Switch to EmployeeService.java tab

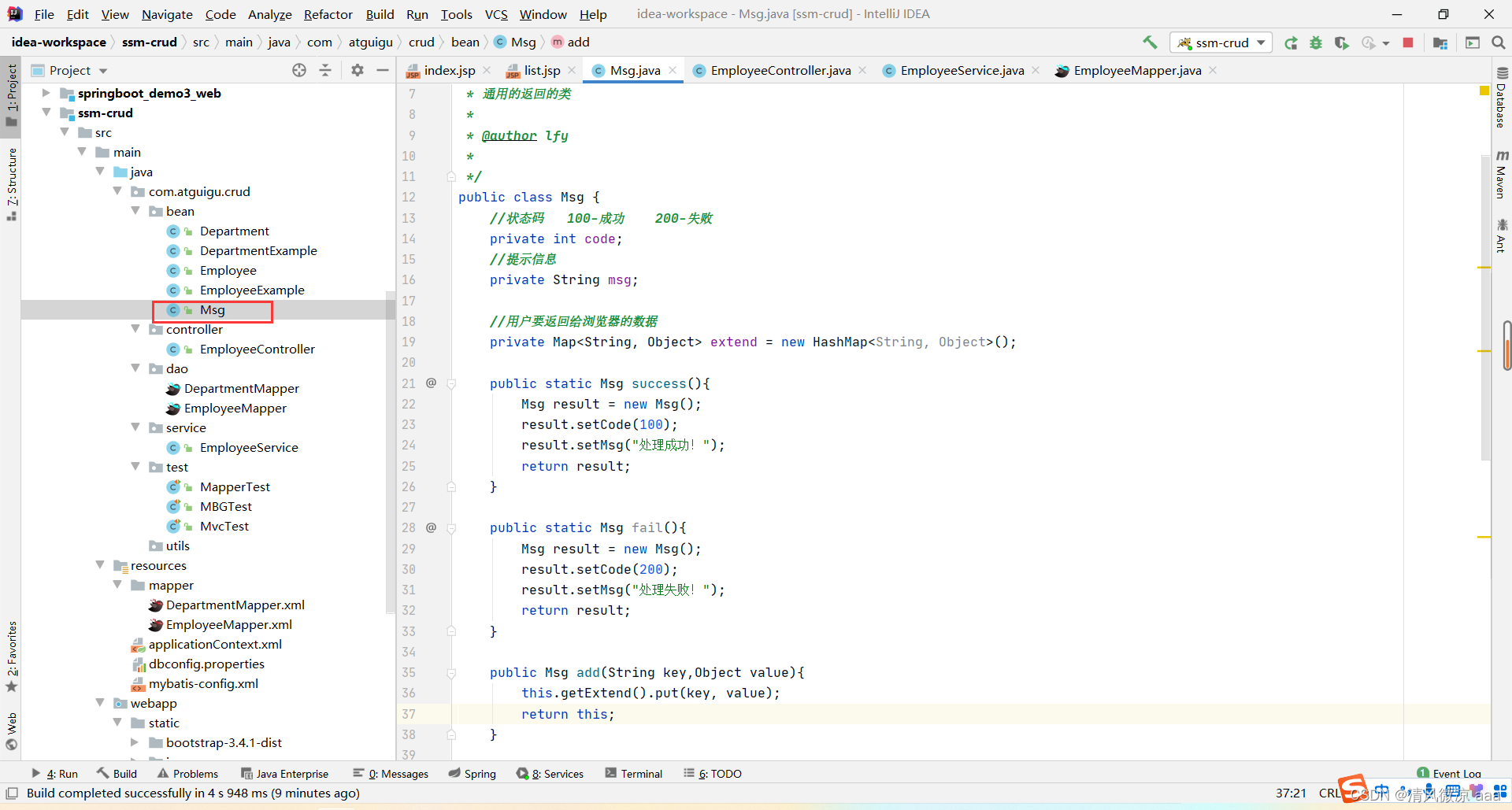tap(961, 70)
